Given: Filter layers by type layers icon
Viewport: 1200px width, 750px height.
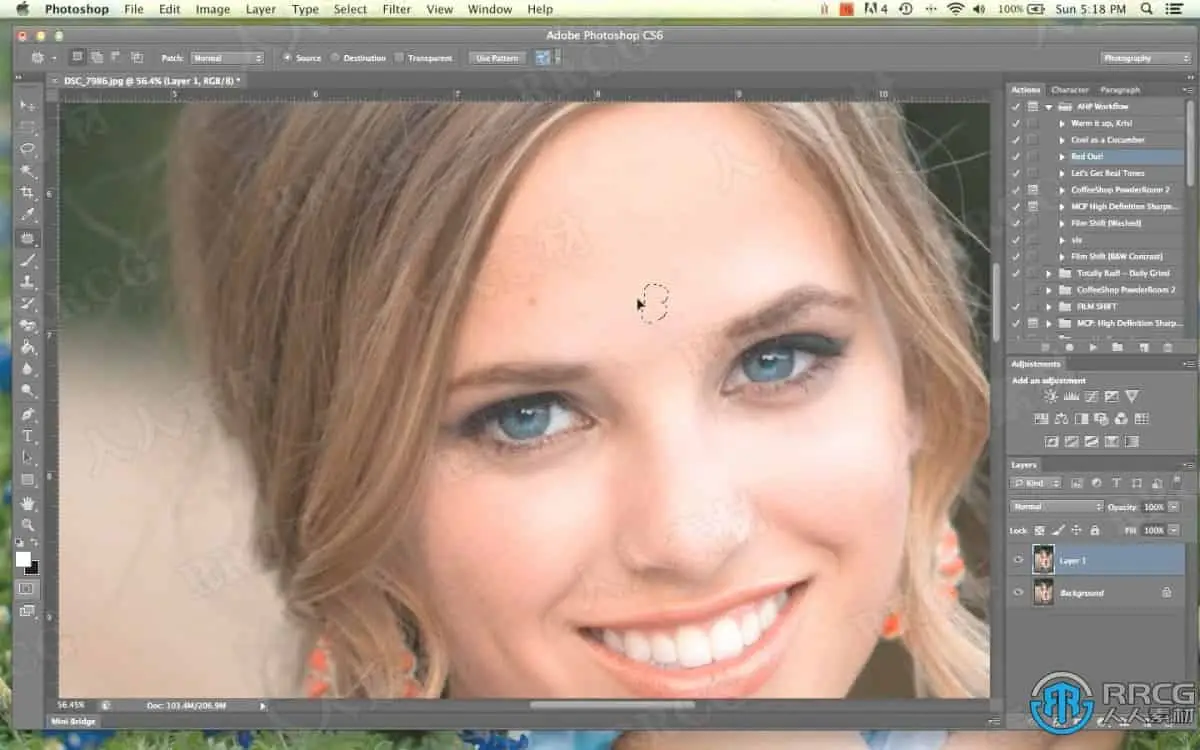Looking at the screenshot, I should (1116, 483).
